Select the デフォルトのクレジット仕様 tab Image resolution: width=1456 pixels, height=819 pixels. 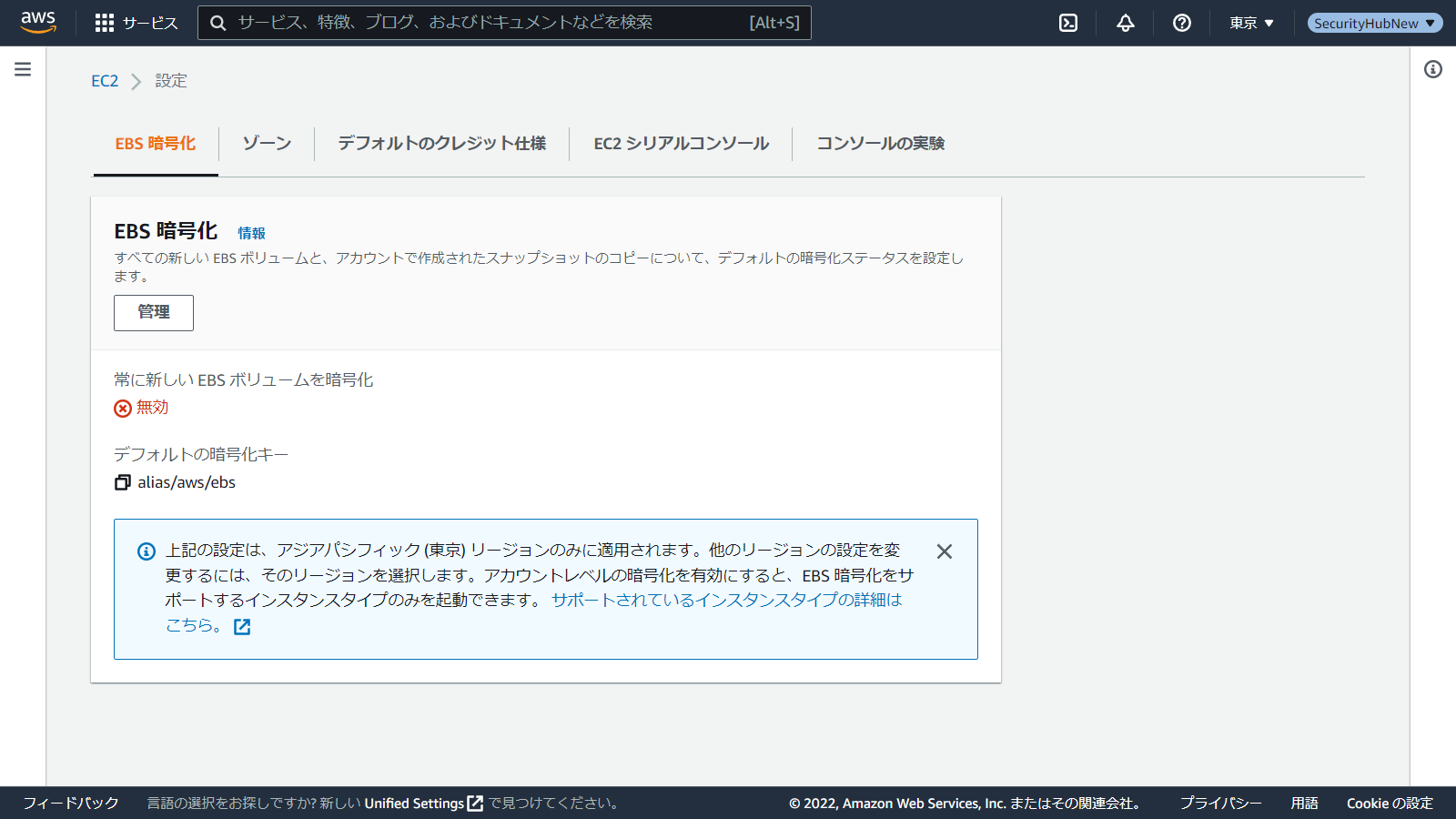[x=441, y=144]
